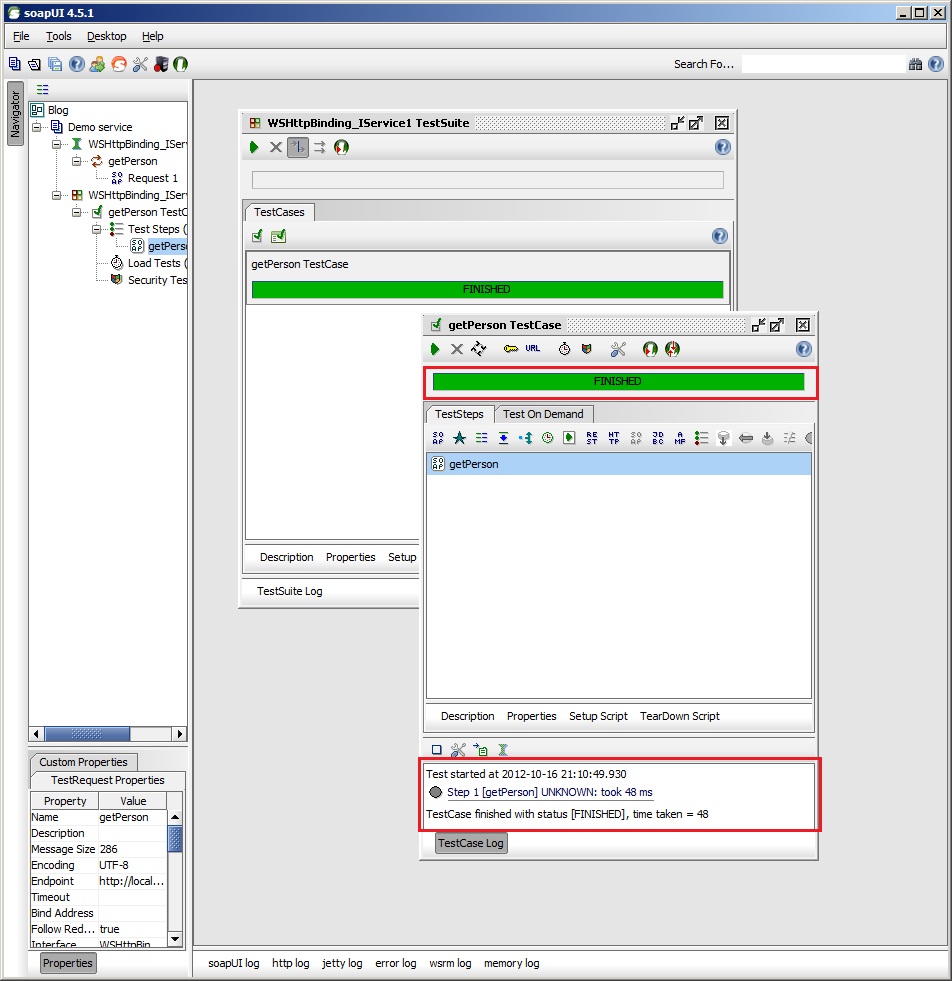
Task: Click the trial/user icon with green arrow
Action: 97,64
